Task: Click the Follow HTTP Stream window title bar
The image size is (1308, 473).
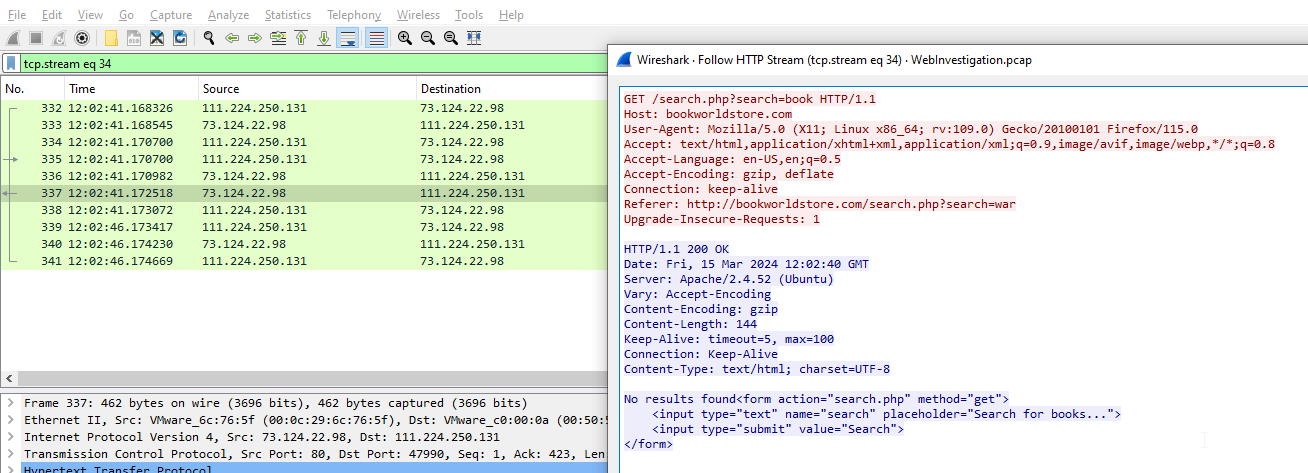Action: click(960, 59)
